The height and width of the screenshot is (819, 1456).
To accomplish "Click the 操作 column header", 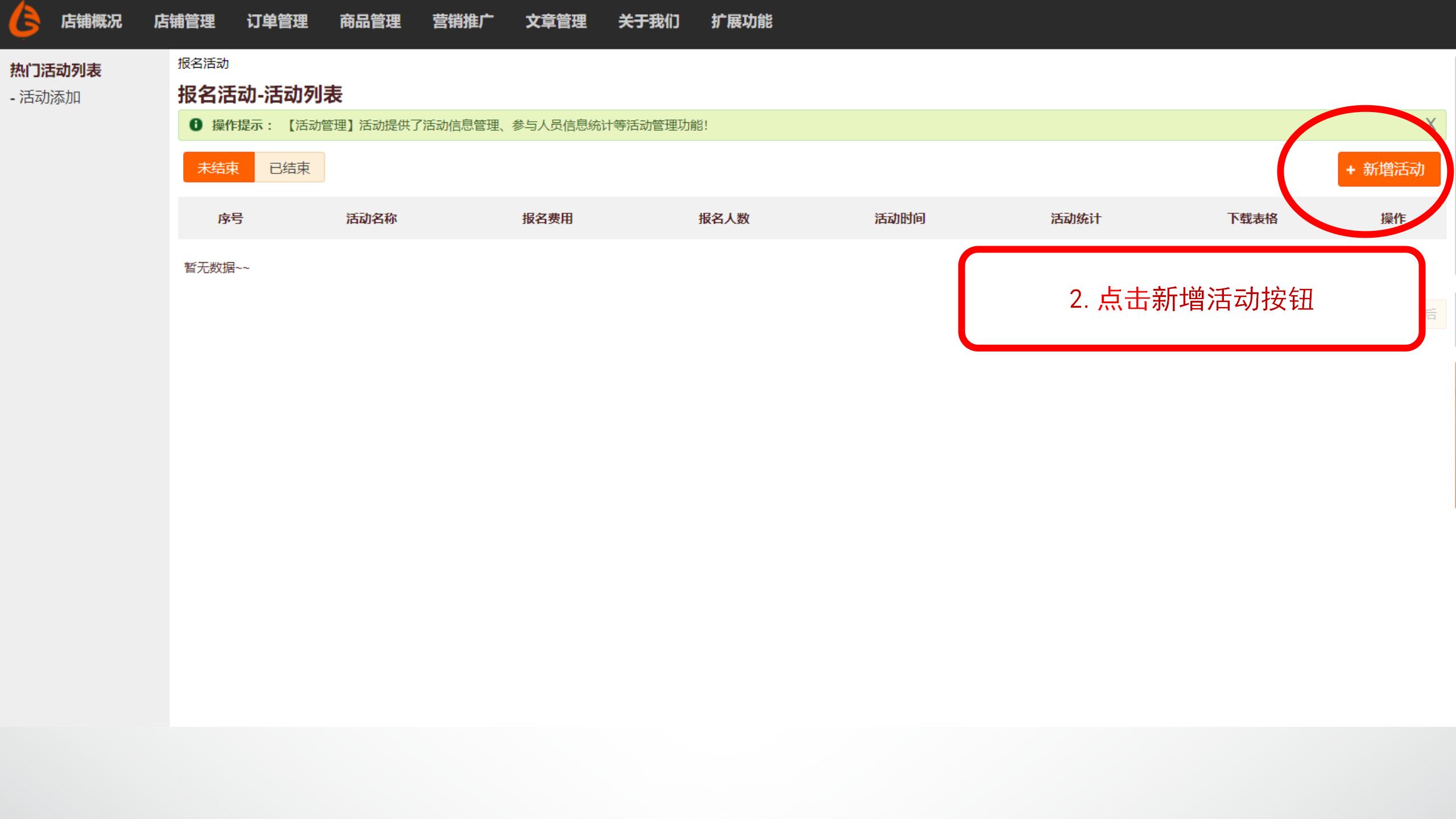I will pyautogui.click(x=1393, y=218).
